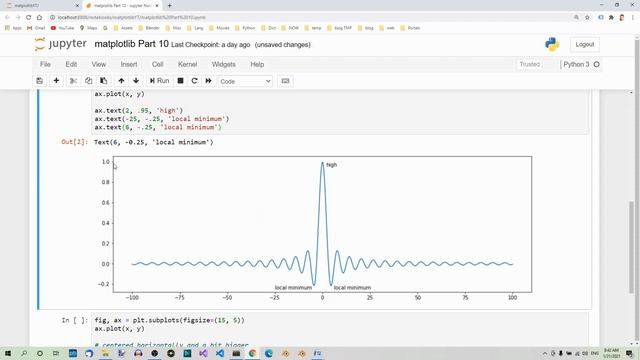The height and width of the screenshot is (360, 640).
Task: Open the Kernel menu
Action: [x=188, y=64]
